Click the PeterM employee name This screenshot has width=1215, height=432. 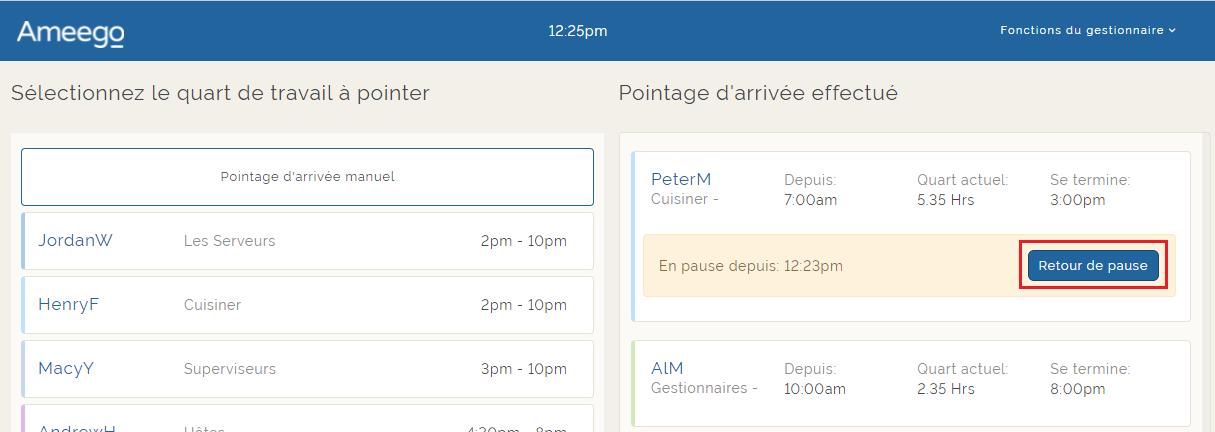pos(681,179)
